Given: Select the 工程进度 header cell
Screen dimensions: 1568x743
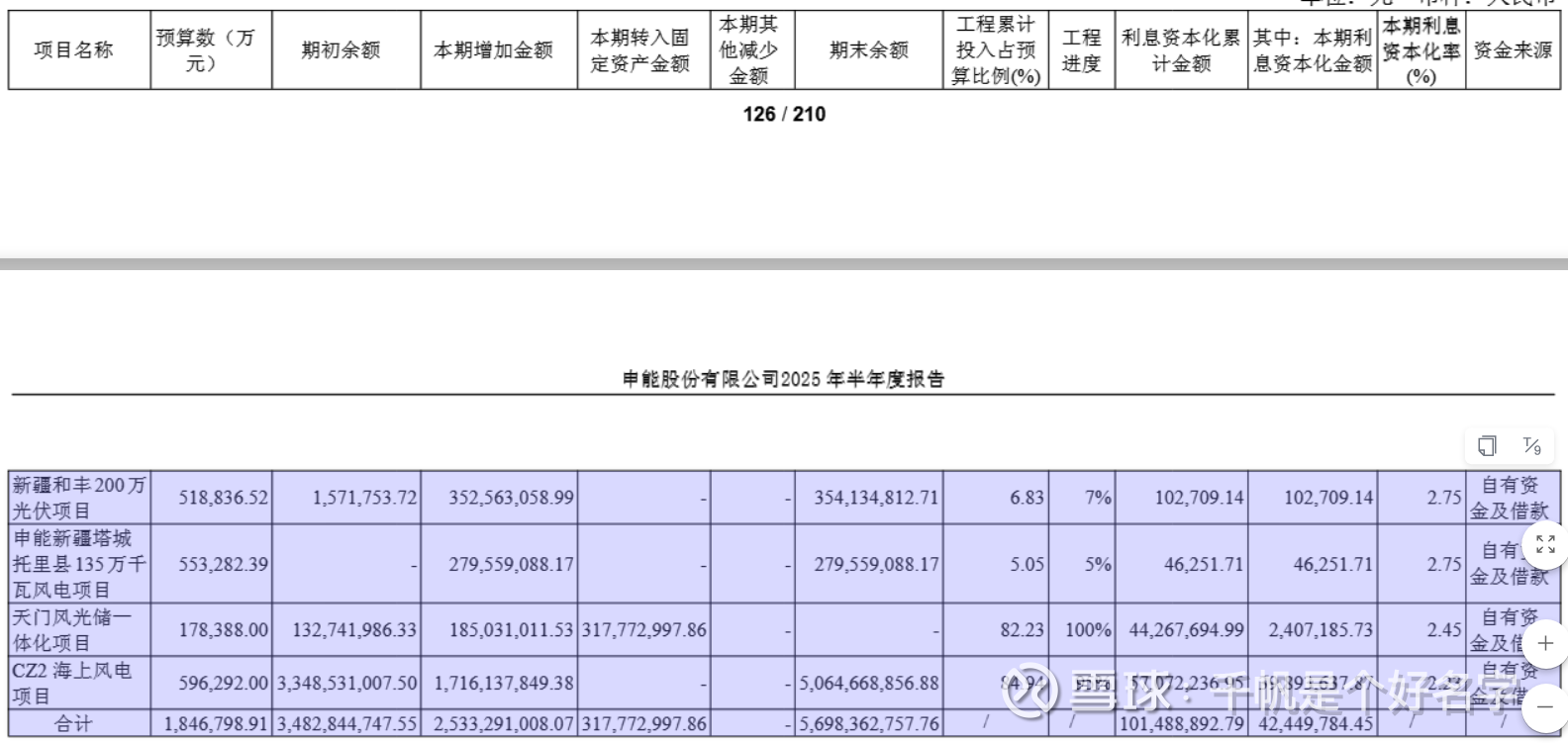Looking at the screenshot, I should coord(1081,49).
